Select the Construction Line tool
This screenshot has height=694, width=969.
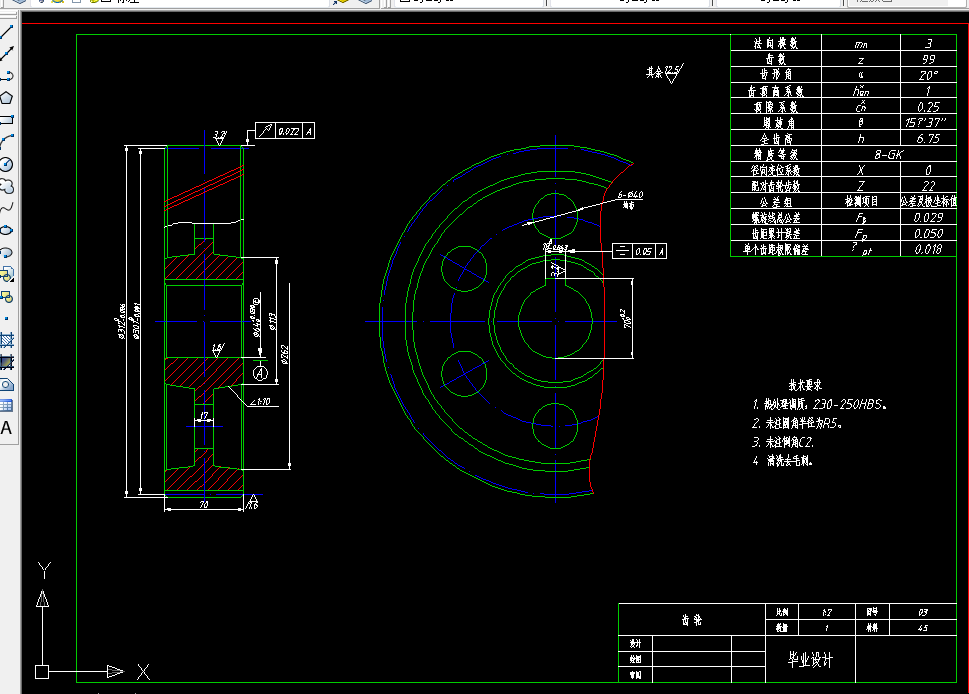pos(7,54)
